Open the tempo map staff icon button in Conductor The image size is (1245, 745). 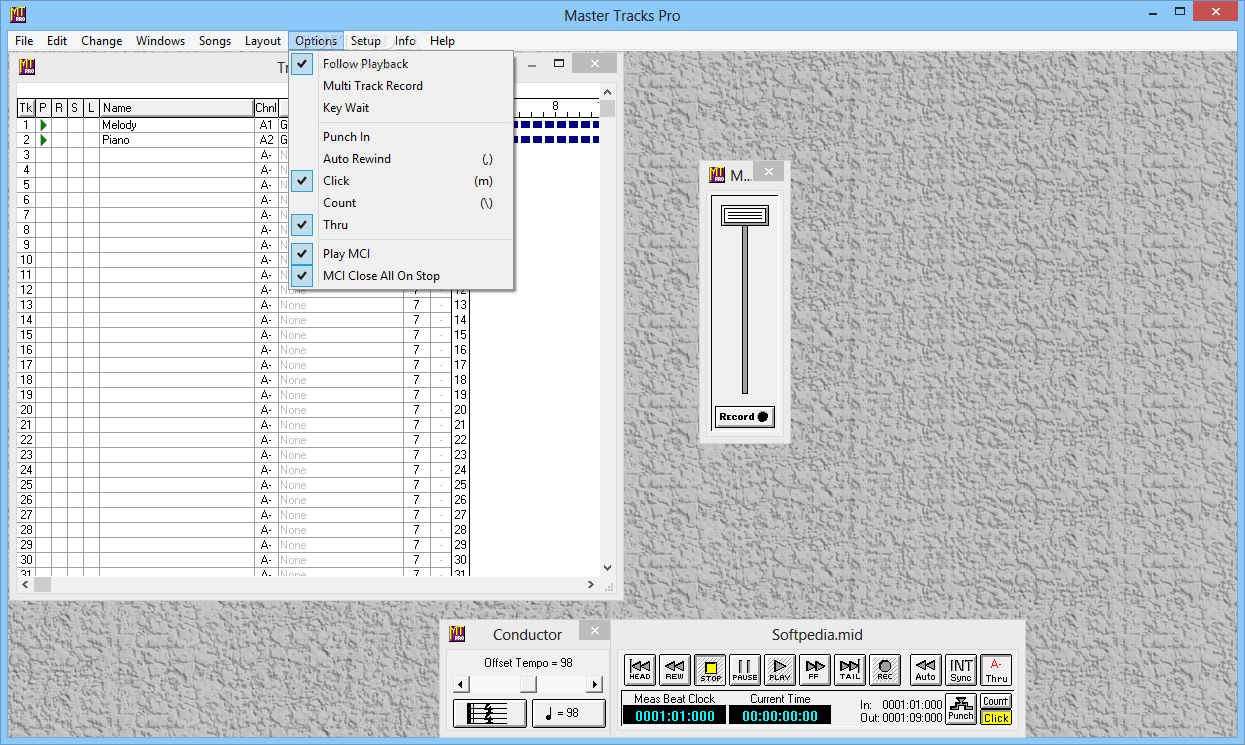tap(490, 713)
